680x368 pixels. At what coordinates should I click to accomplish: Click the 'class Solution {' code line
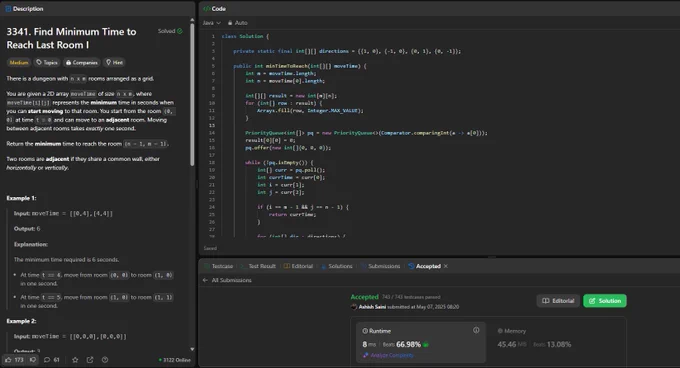point(245,36)
